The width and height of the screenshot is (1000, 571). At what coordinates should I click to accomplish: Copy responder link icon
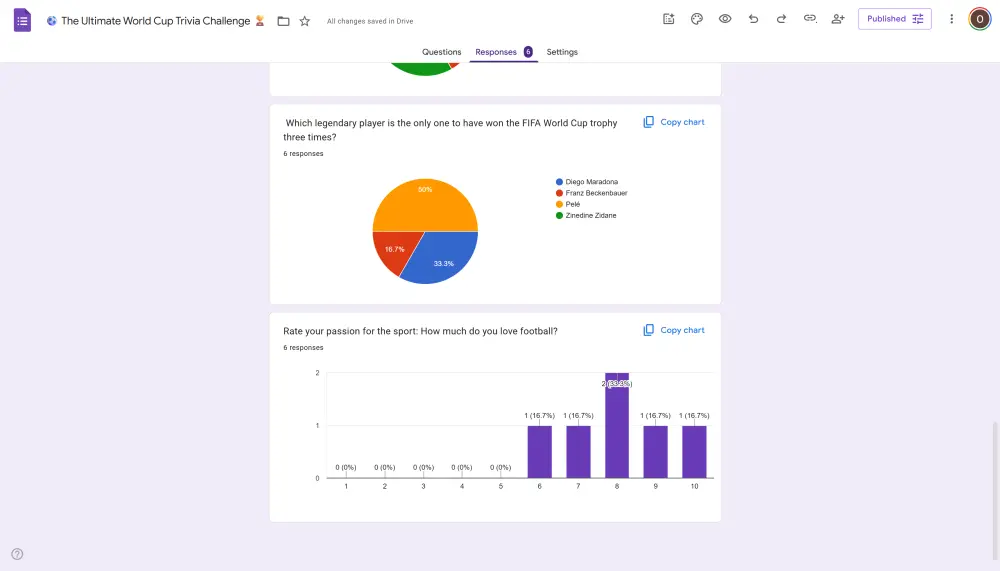810,19
